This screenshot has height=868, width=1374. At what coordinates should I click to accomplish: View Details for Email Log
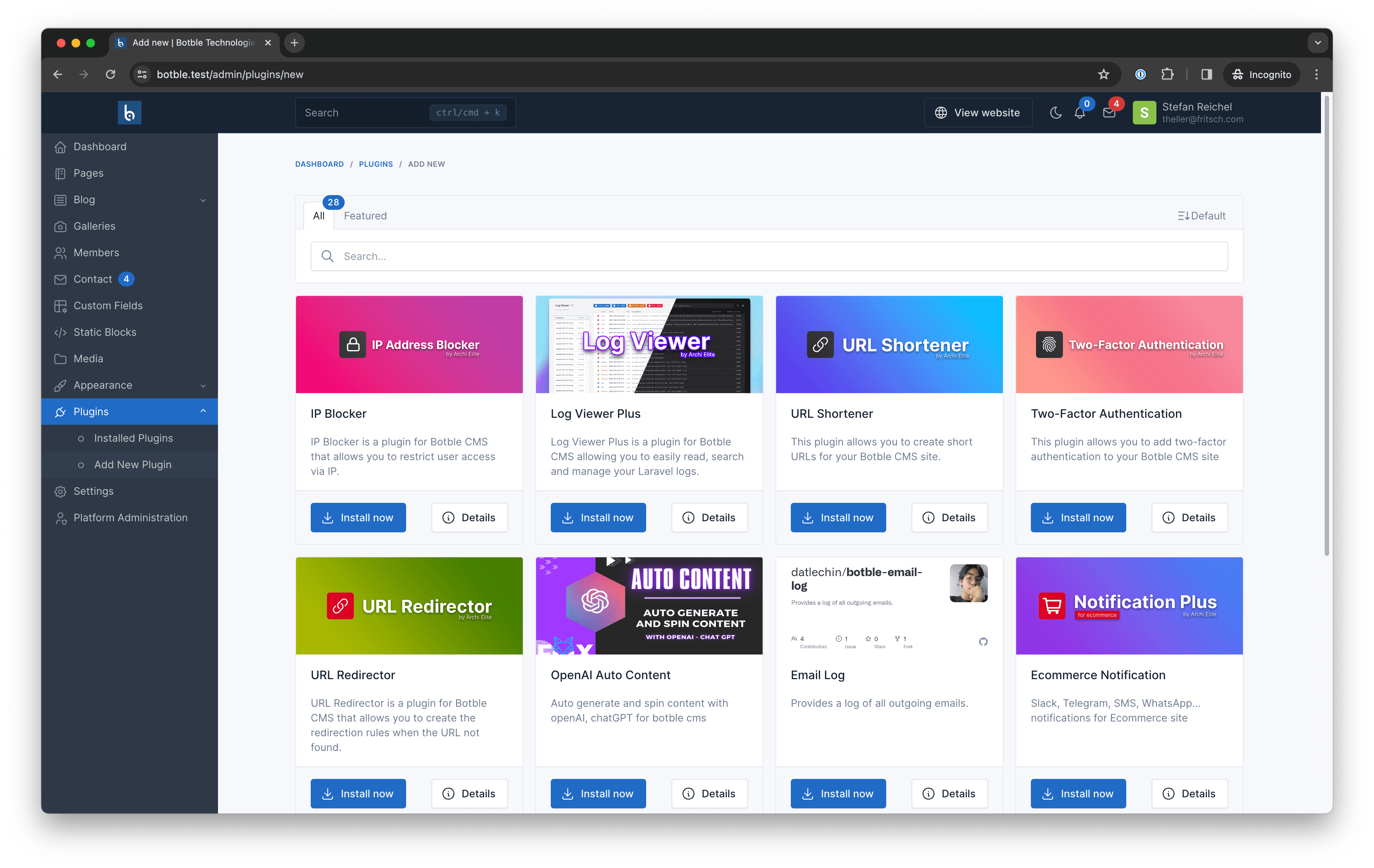tap(950, 793)
